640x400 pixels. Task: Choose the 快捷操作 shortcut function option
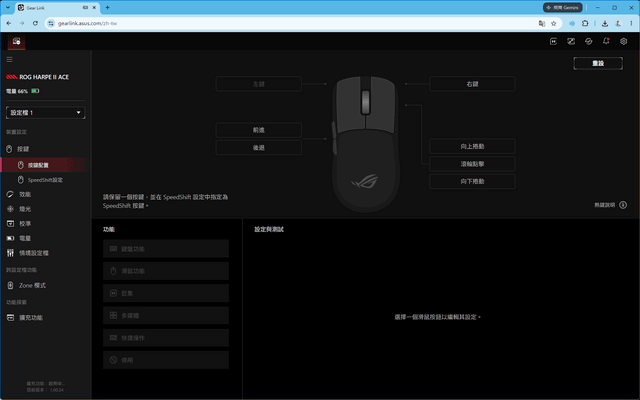166,338
